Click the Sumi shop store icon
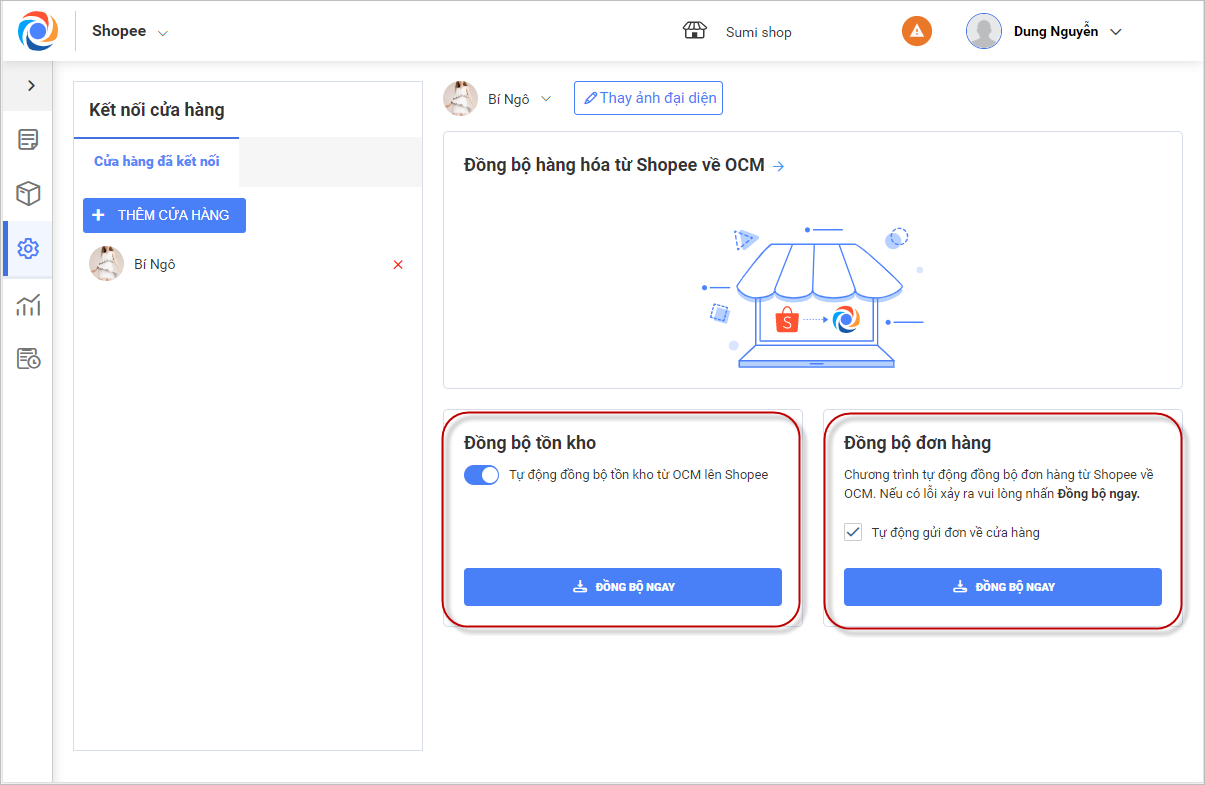 pyautogui.click(x=694, y=31)
